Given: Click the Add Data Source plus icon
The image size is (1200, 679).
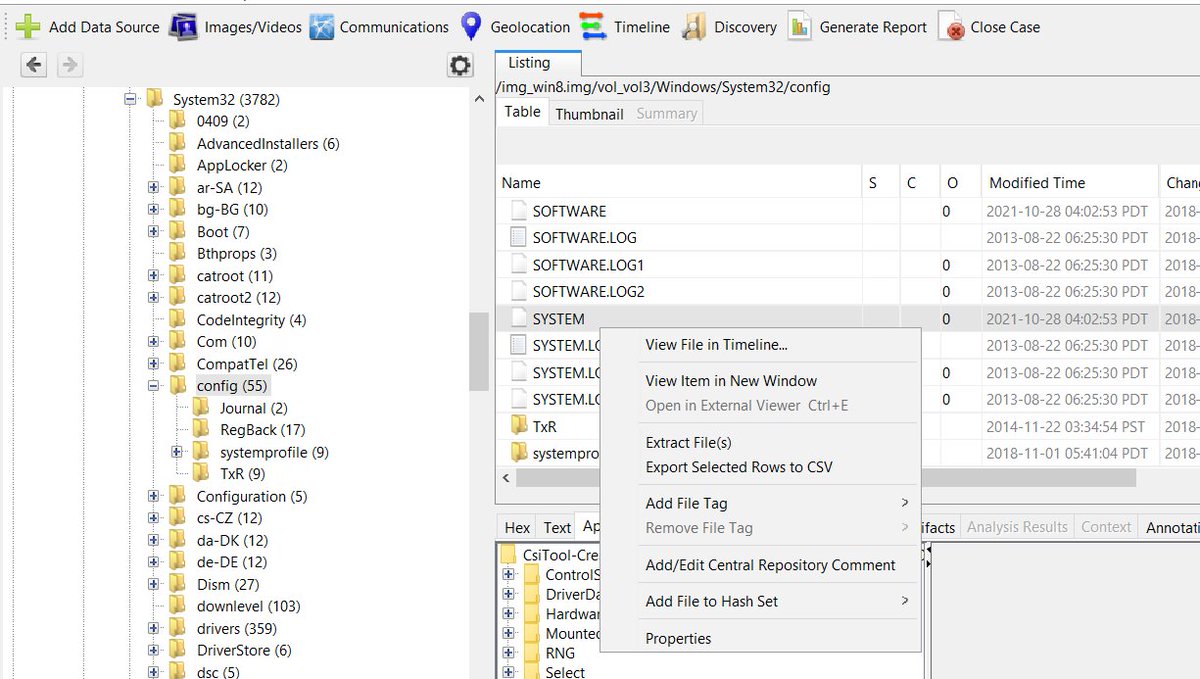Looking at the screenshot, I should [27, 27].
